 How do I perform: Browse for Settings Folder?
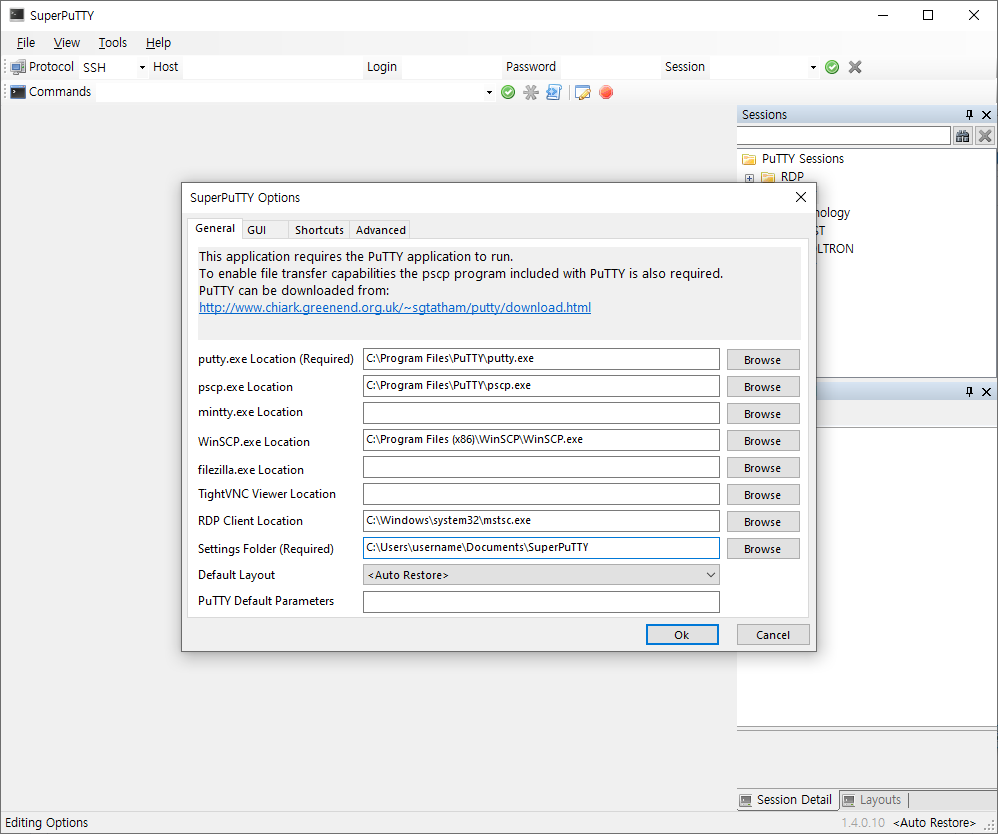763,549
